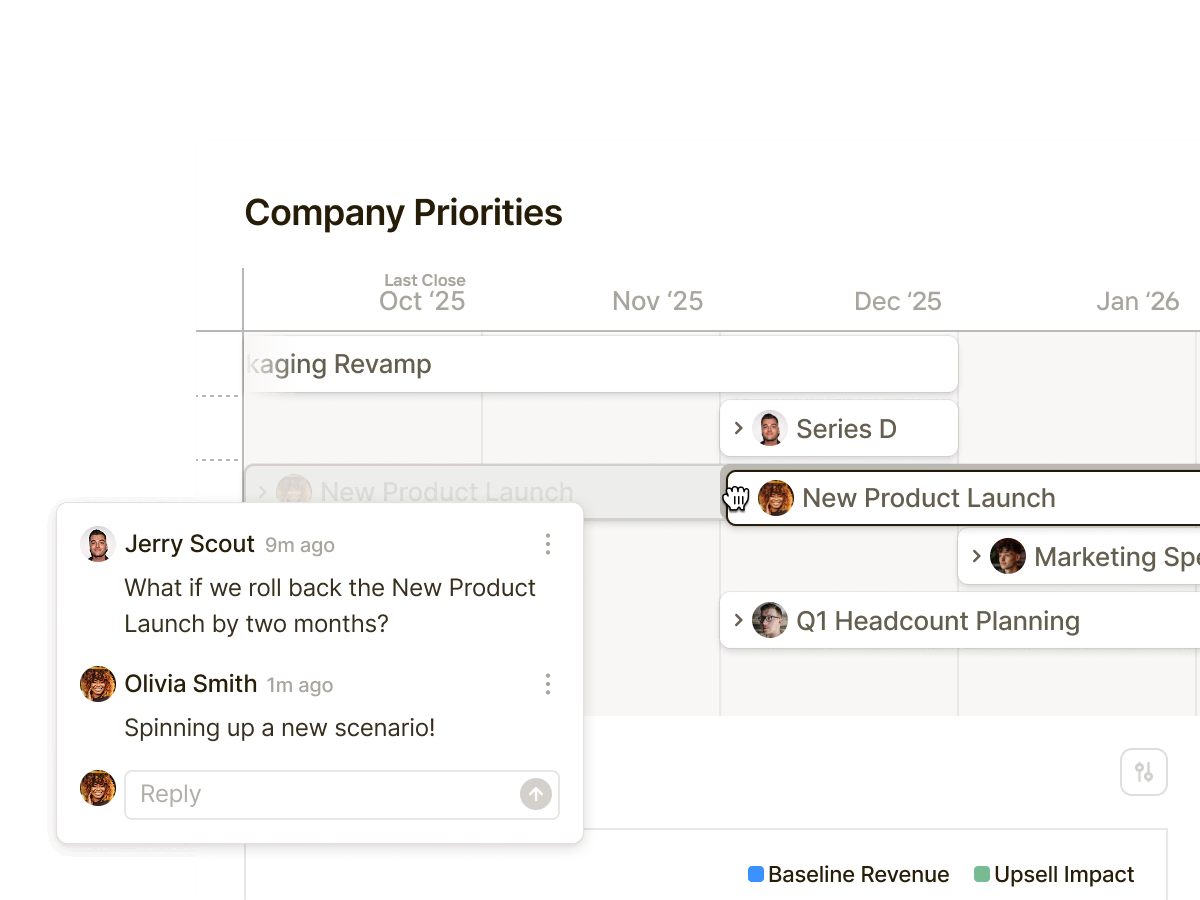
Task: Open the options menu on Olivia Smith's comment
Action: [548, 684]
